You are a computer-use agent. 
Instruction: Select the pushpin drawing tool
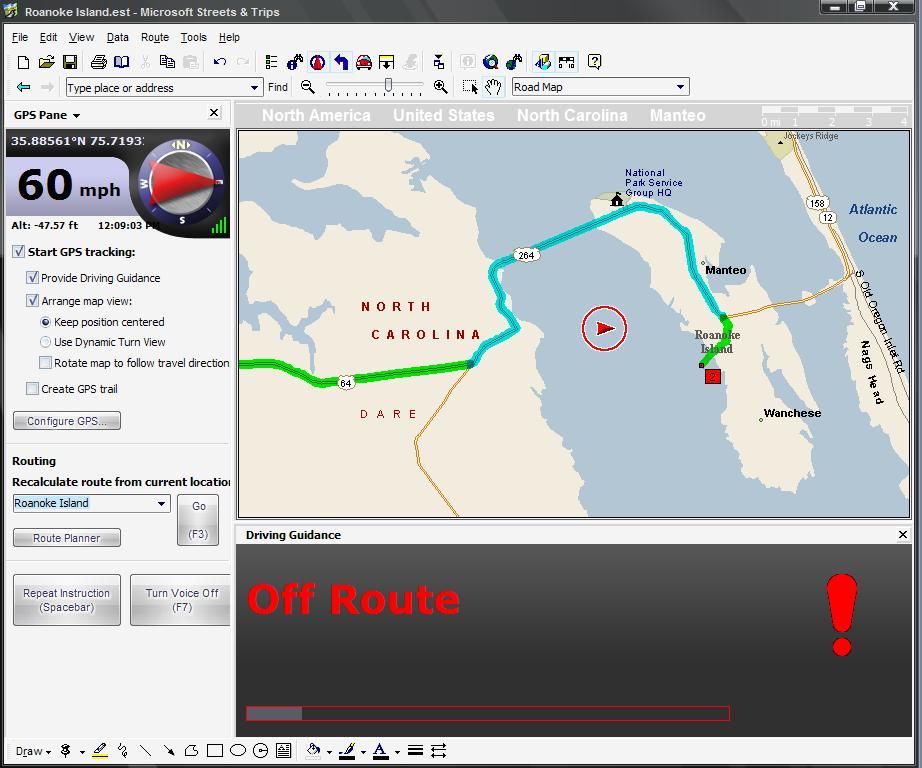[66, 750]
